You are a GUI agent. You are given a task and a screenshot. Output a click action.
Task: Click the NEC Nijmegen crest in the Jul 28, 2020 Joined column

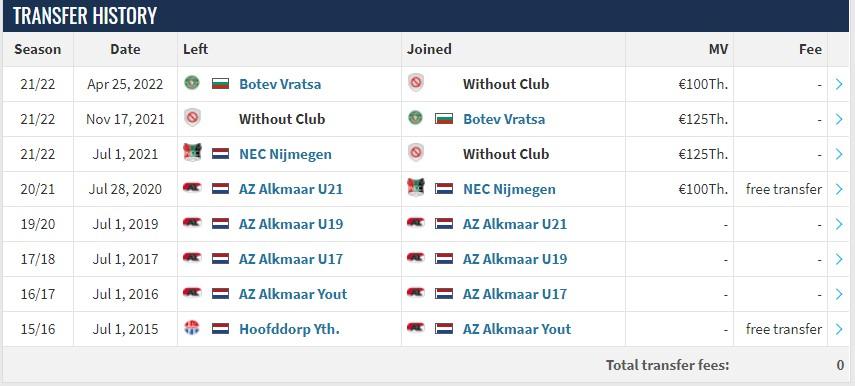(416, 188)
